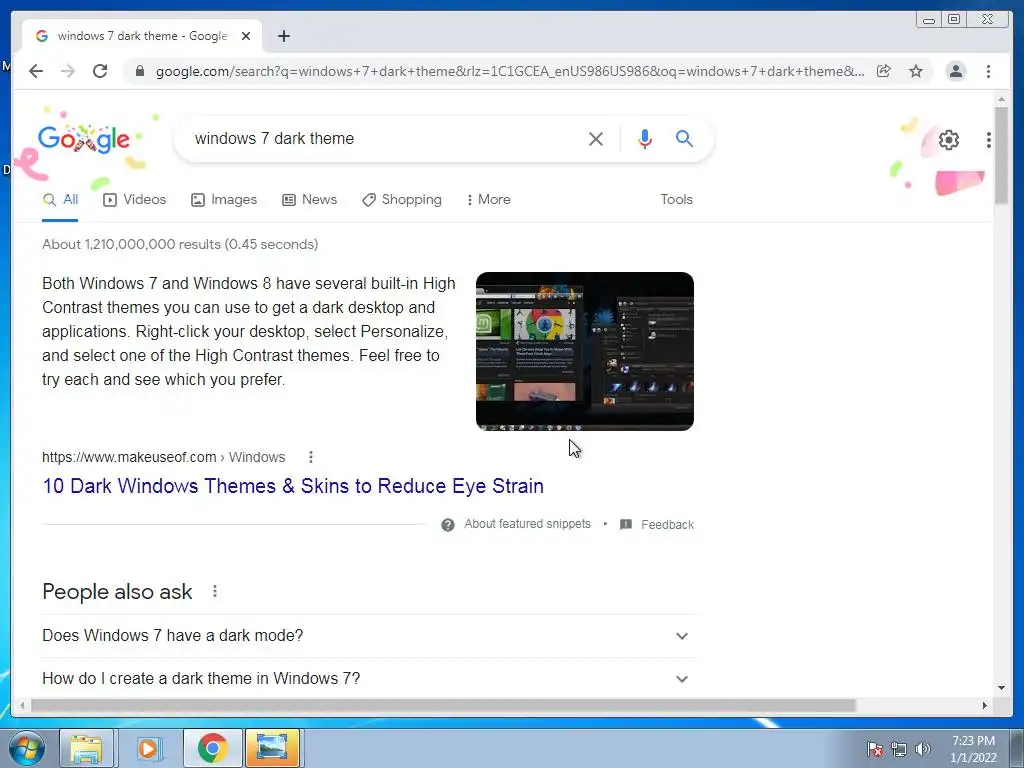The width and height of the screenshot is (1024, 768).
Task: Open the taskbar clock showing 7:23 PM
Action: click(973, 749)
